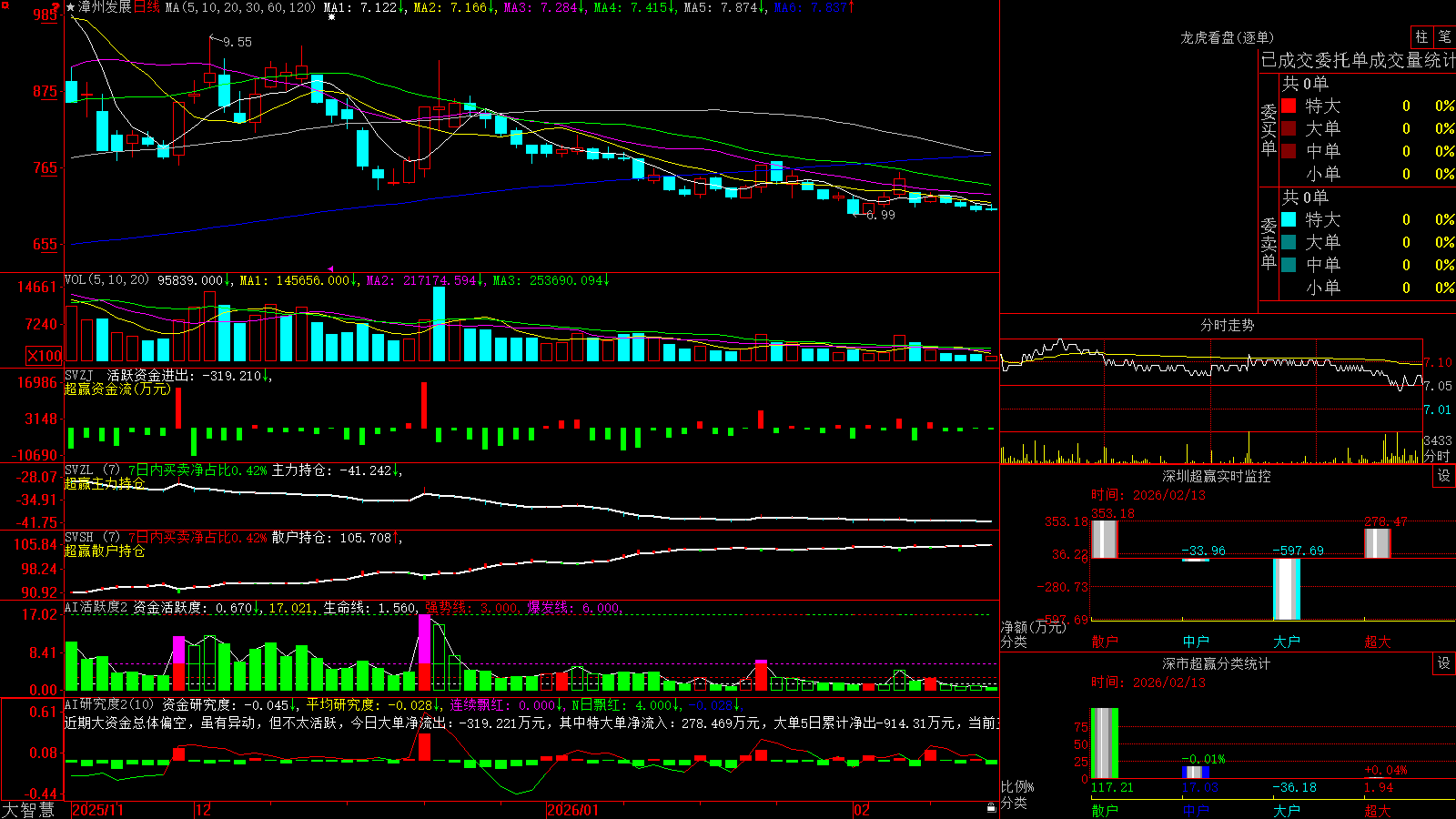
Task: Click the lock icon at timeline end
Action: click(992, 808)
